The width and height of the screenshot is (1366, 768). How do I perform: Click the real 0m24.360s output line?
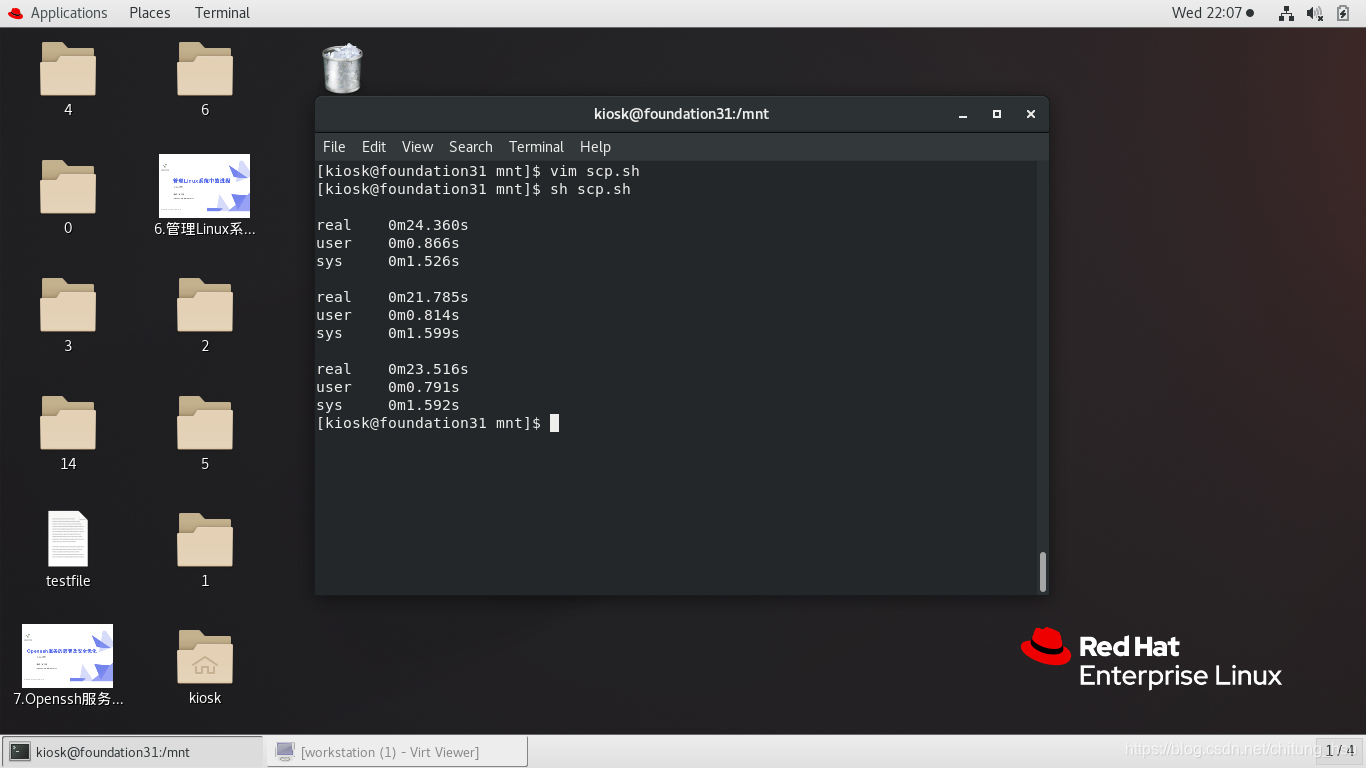coord(392,225)
